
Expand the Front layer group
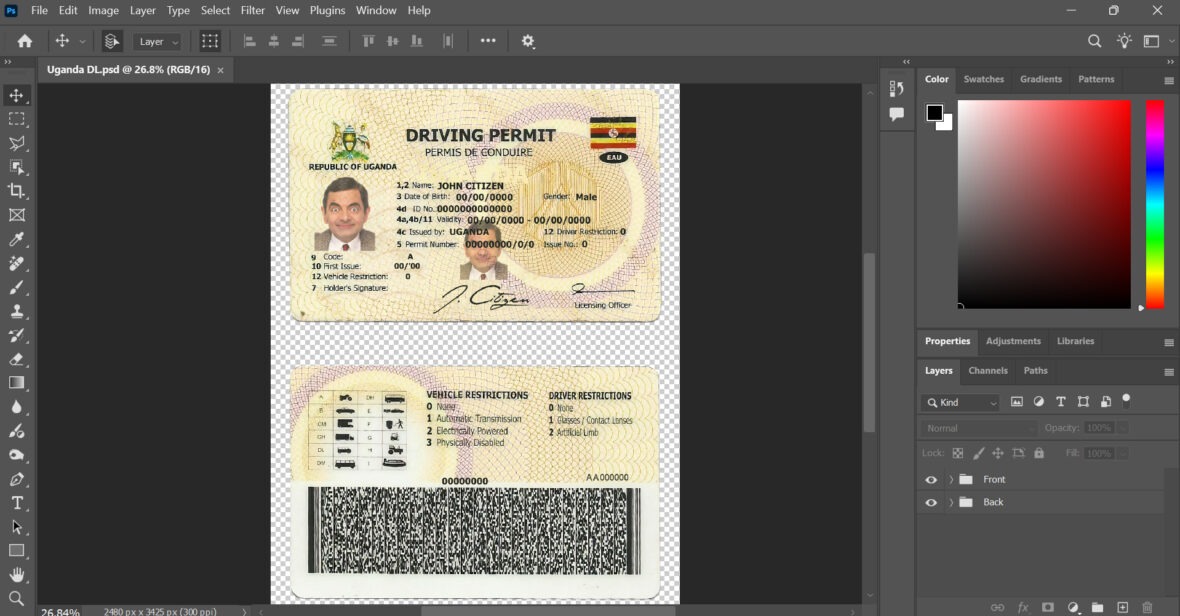950,479
